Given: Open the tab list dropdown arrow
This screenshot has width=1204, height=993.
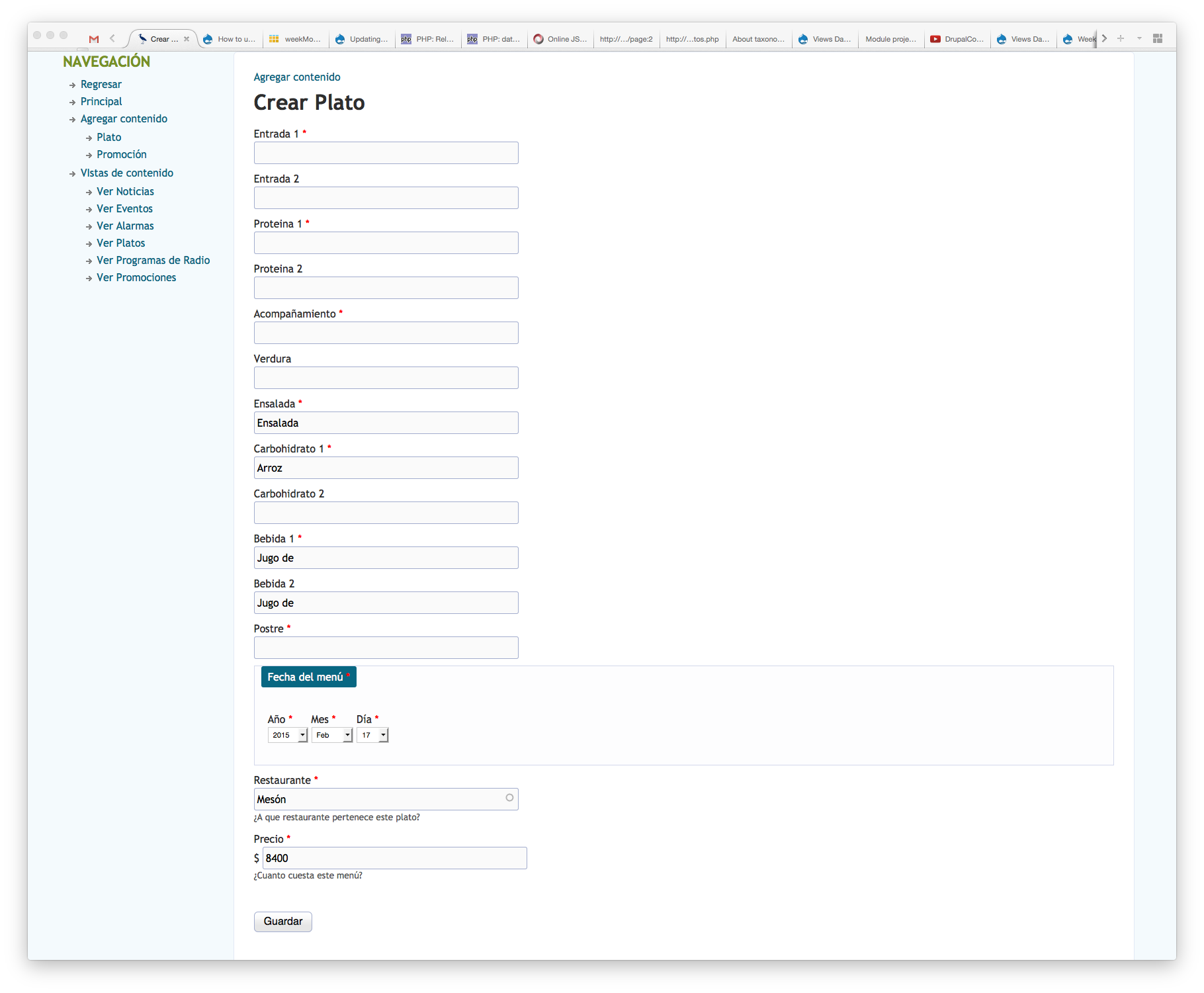Looking at the screenshot, I should 1139,38.
